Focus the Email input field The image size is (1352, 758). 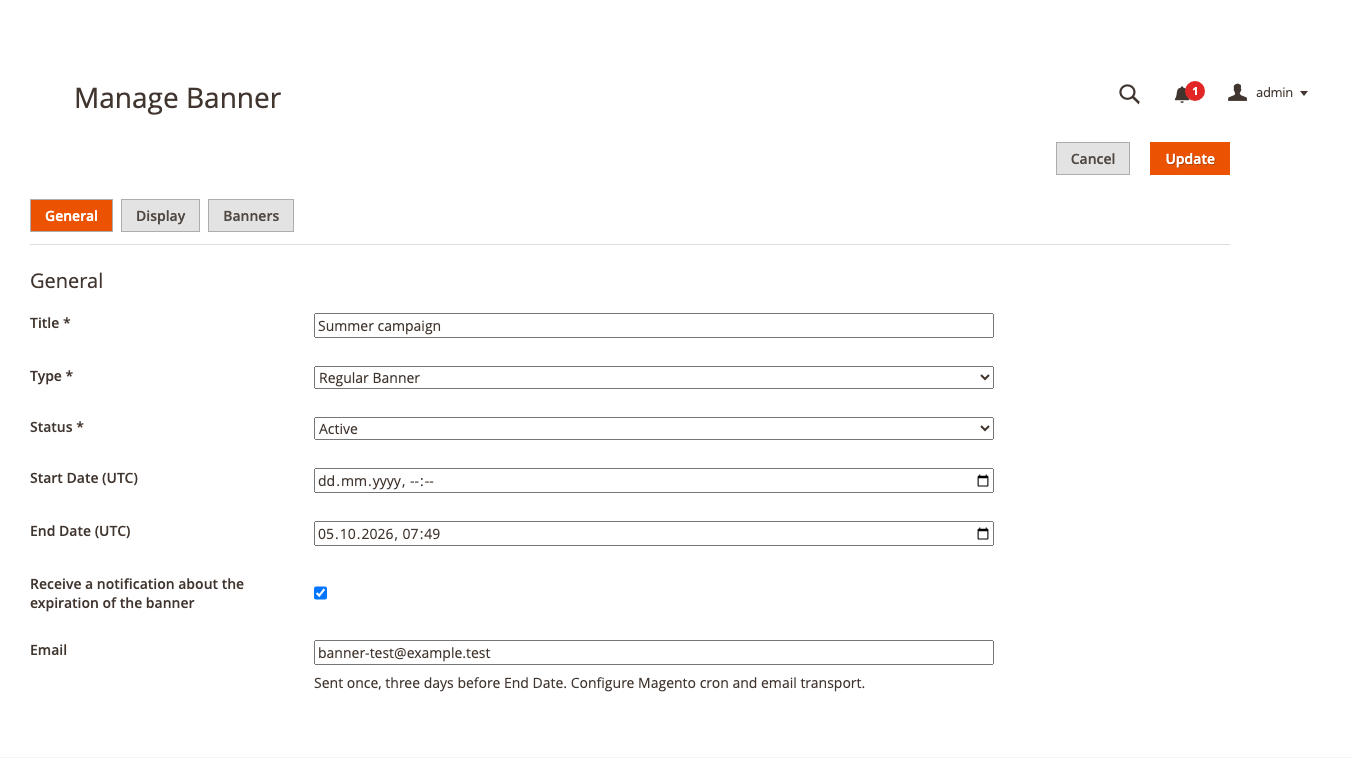click(654, 652)
